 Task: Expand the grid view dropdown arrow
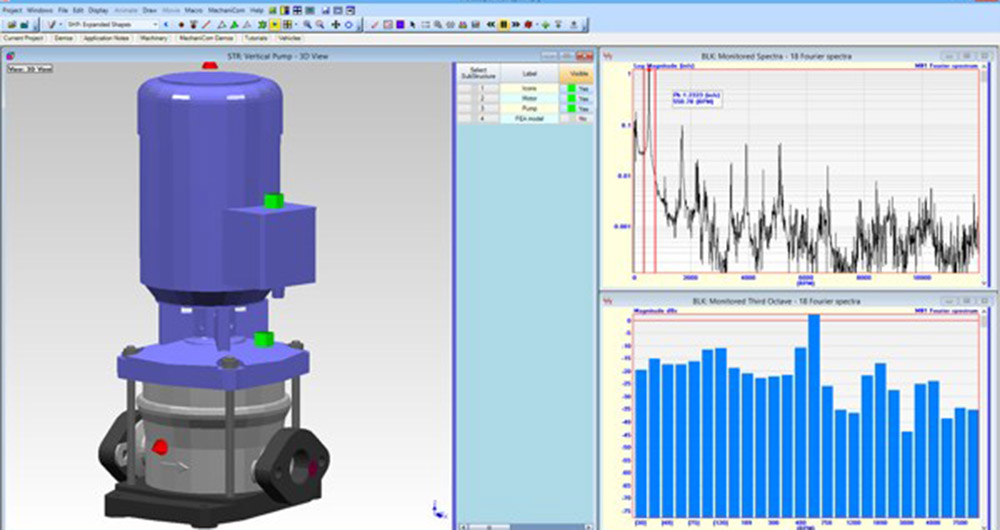click(x=296, y=25)
